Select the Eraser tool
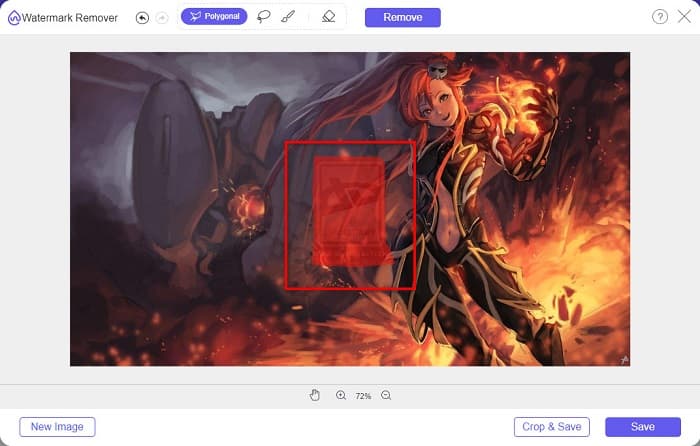 (329, 17)
